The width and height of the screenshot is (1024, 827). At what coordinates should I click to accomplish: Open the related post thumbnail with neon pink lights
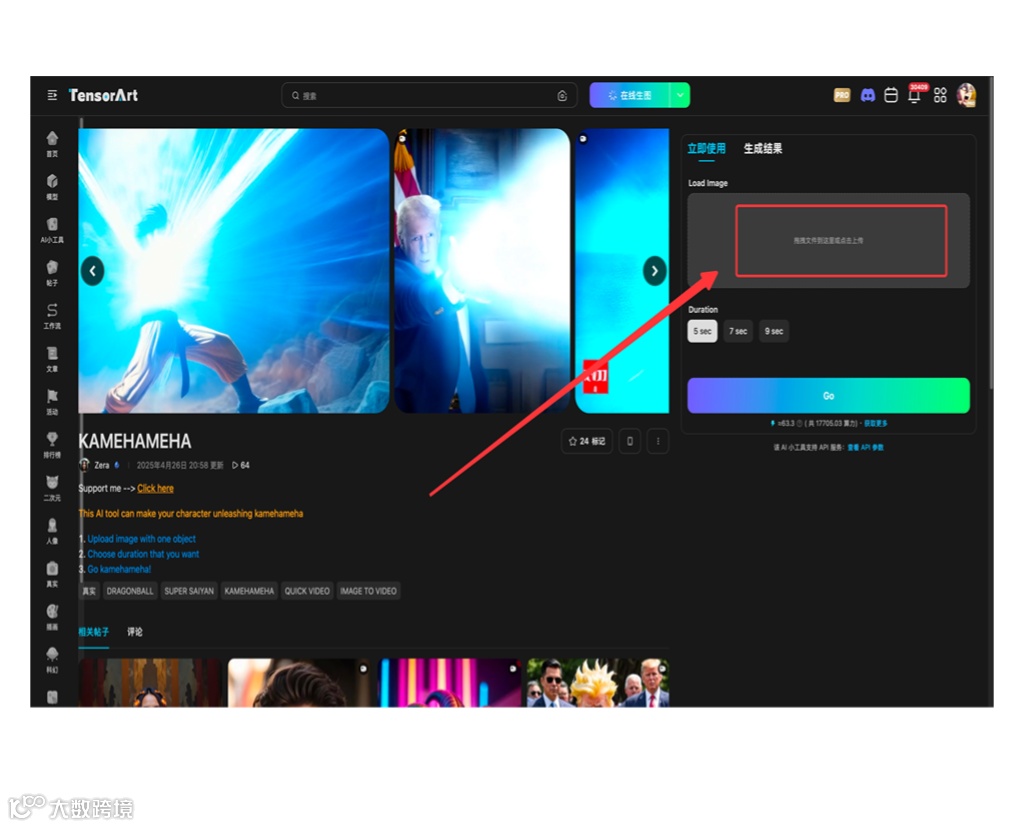[x=449, y=683]
